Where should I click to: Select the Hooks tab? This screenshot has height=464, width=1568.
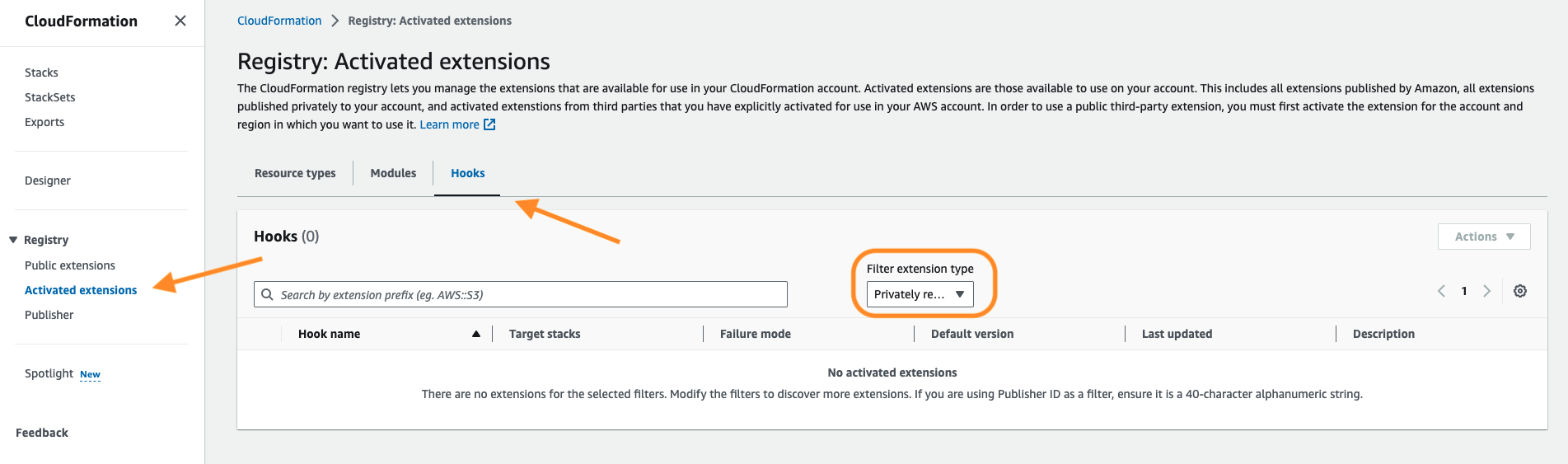click(x=467, y=173)
